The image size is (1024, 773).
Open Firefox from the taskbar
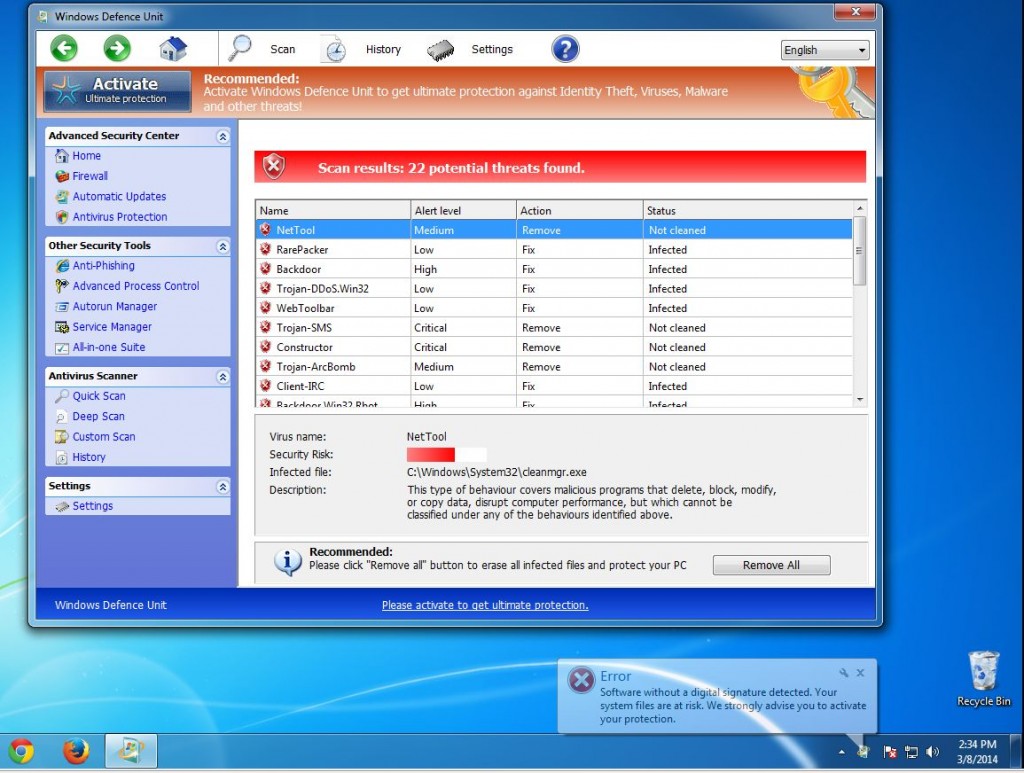[76, 750]
